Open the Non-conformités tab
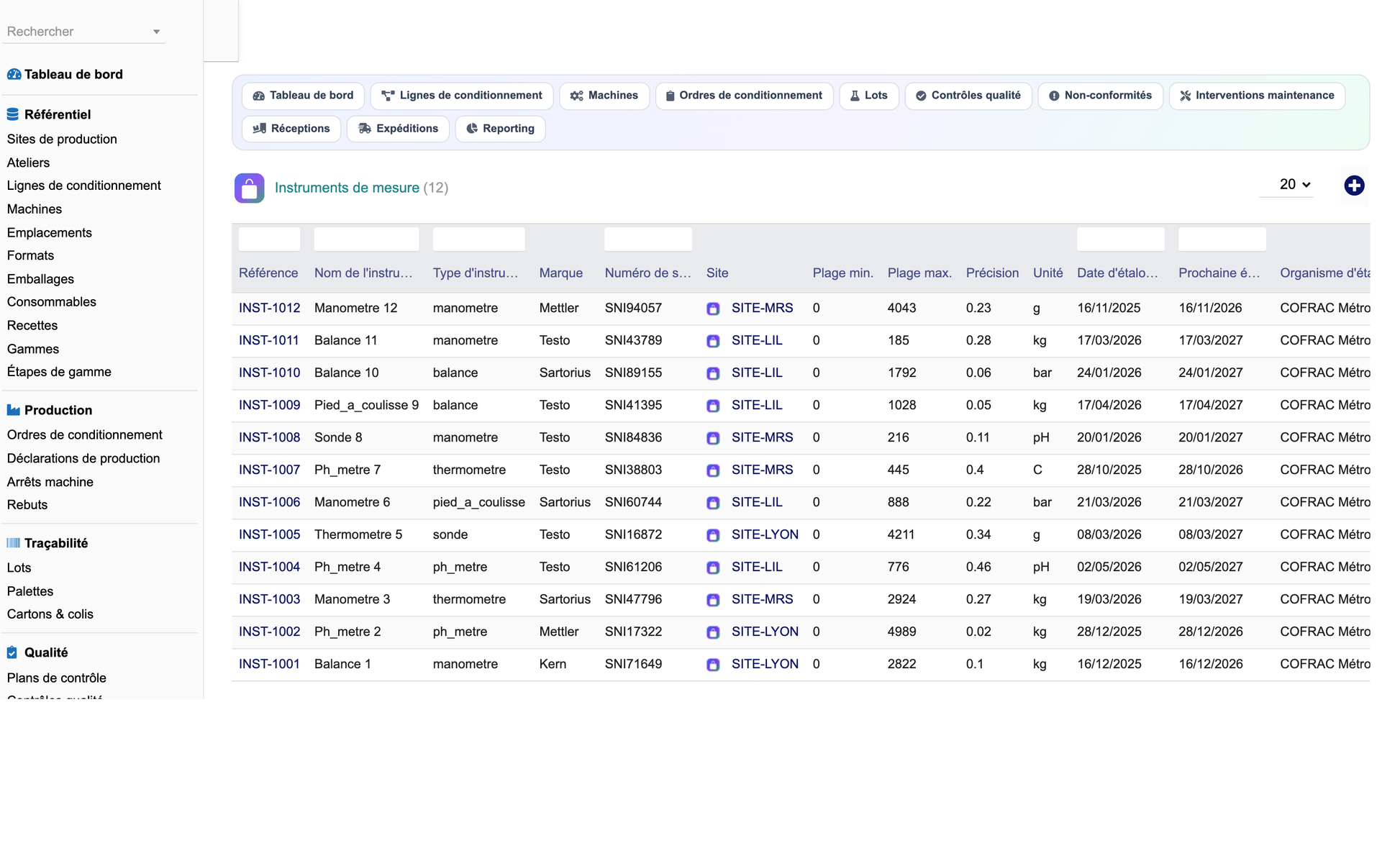1400x866 pixels. [1100, 96]
